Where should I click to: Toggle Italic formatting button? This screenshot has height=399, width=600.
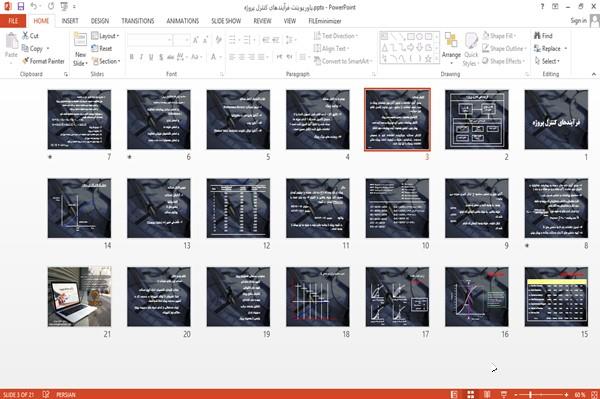coord(141,57)
